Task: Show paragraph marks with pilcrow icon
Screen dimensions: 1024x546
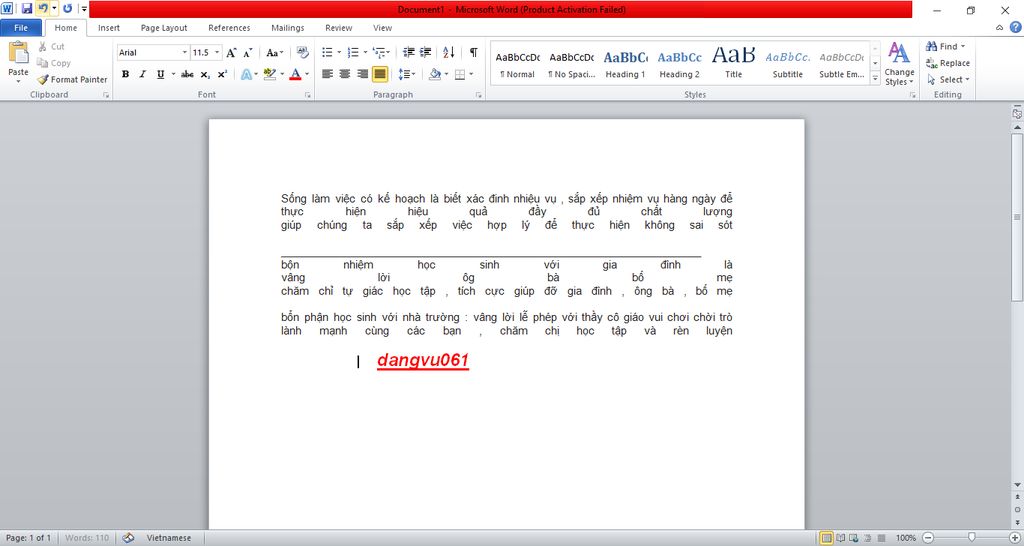Action: pos(473,52)
